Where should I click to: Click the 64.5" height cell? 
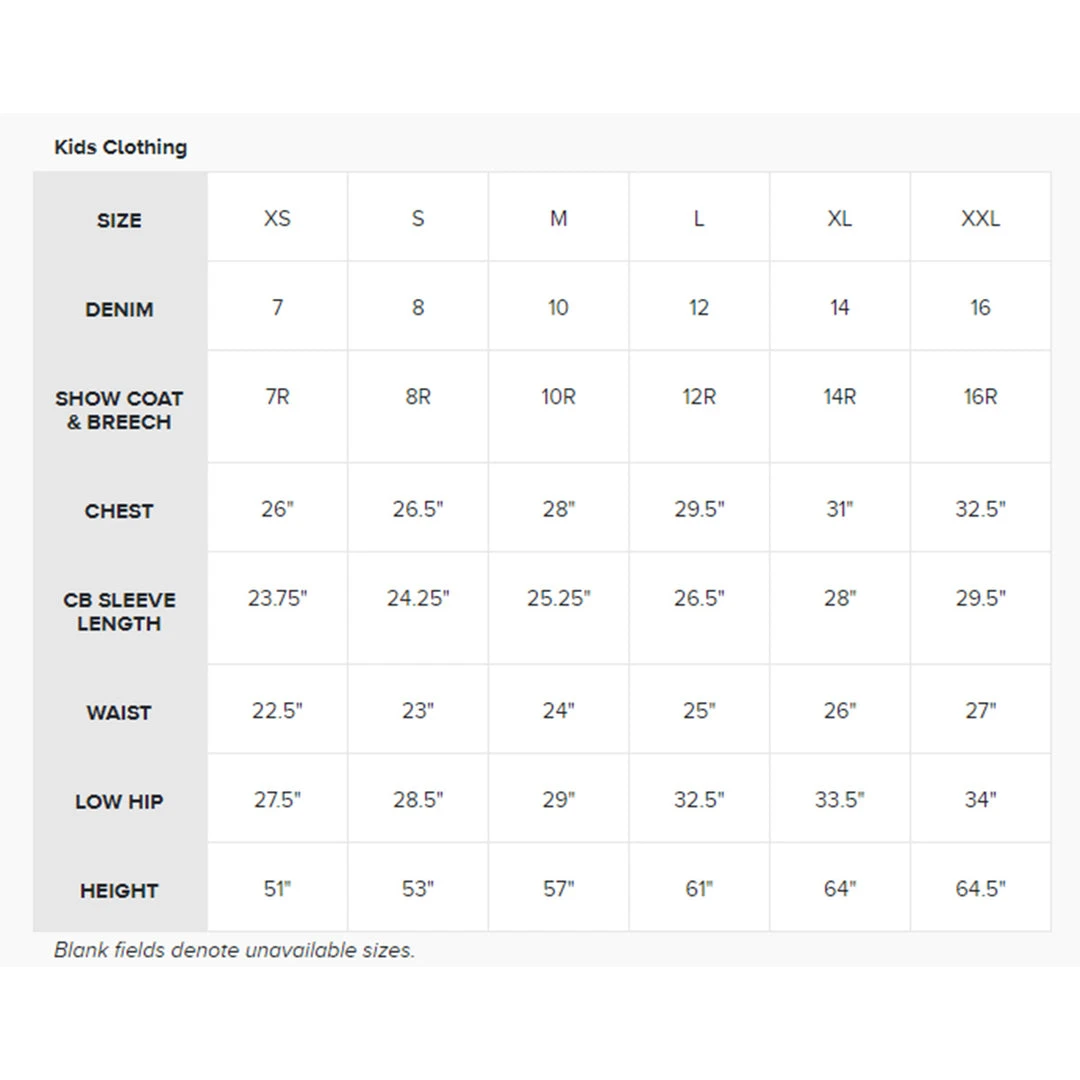coord(980,889)
